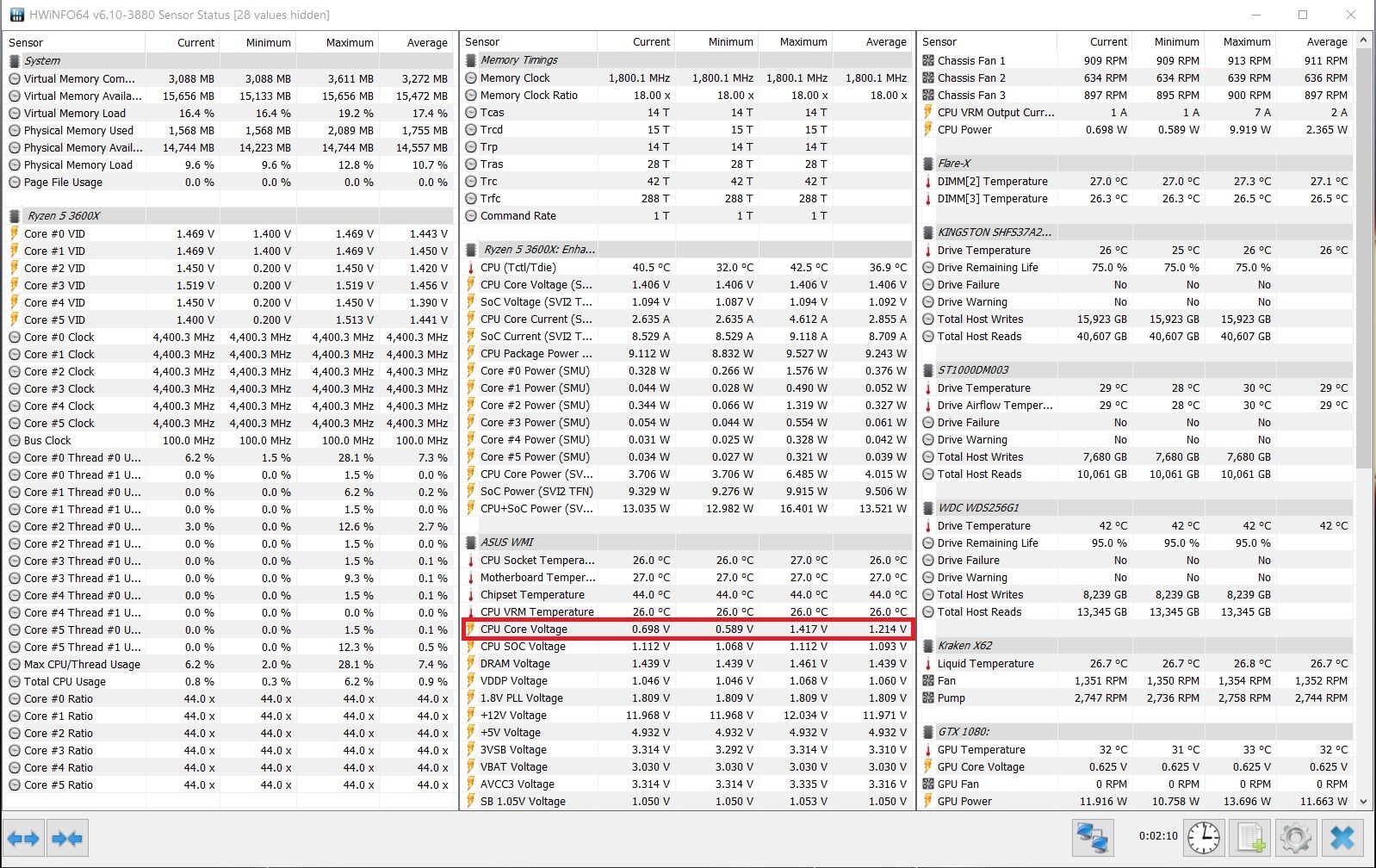The height and width of the screenshot is (868, 1376).
Task: Click circle icon beside Core #0 Clock
Action: [x=15, y=338]
